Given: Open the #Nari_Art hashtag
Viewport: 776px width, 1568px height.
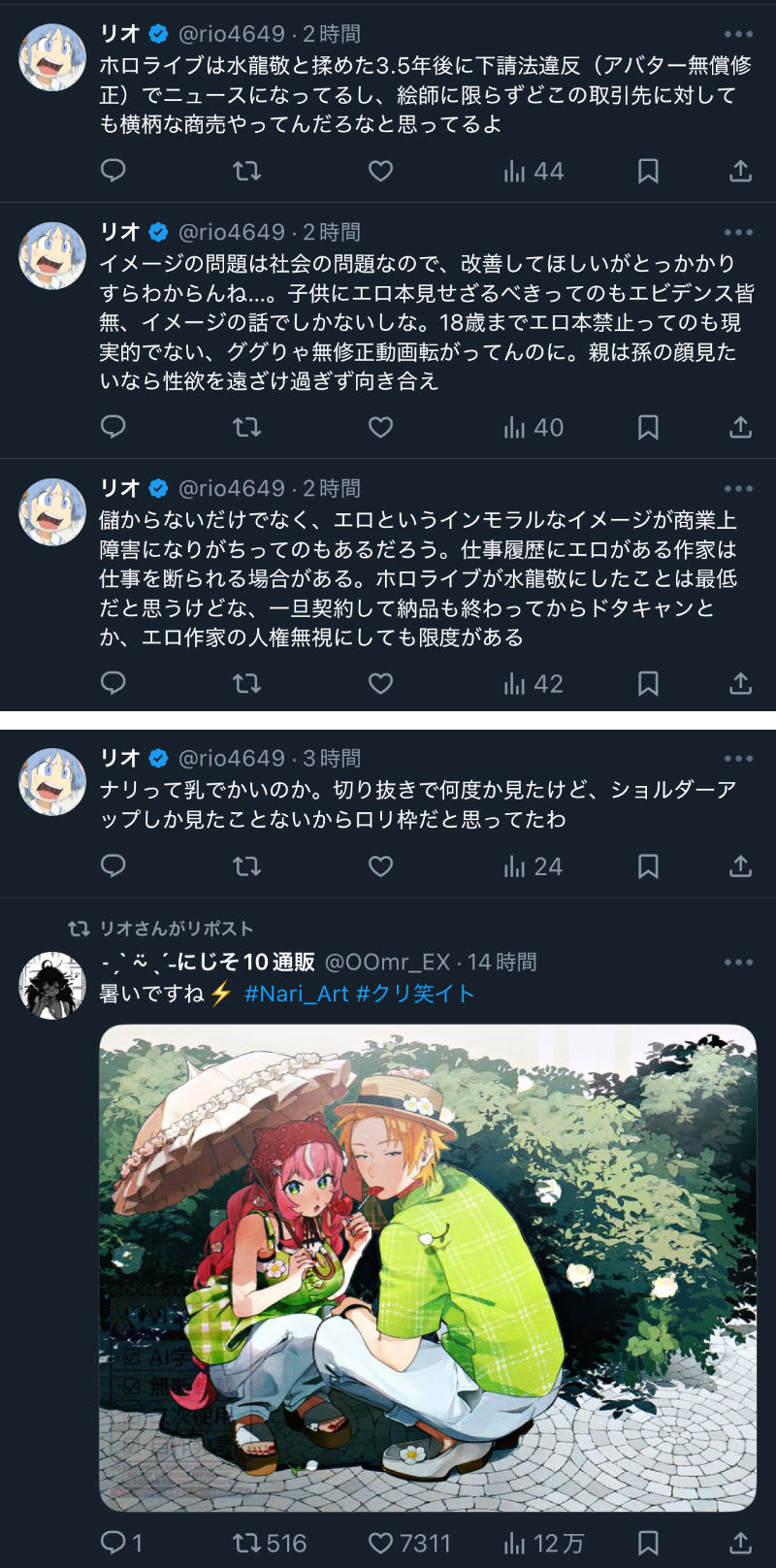Looking at the screenshot, I should pyautogui.click(x=296, y=994).
